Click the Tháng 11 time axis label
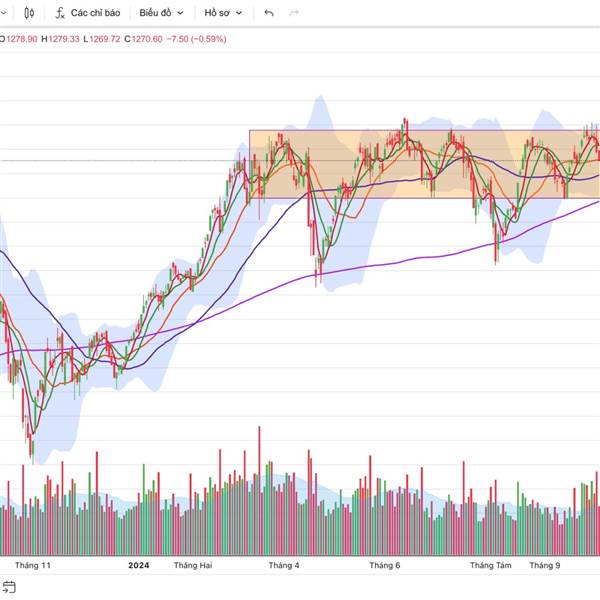This screenshot has width=600, height=600. pos(33,565)
